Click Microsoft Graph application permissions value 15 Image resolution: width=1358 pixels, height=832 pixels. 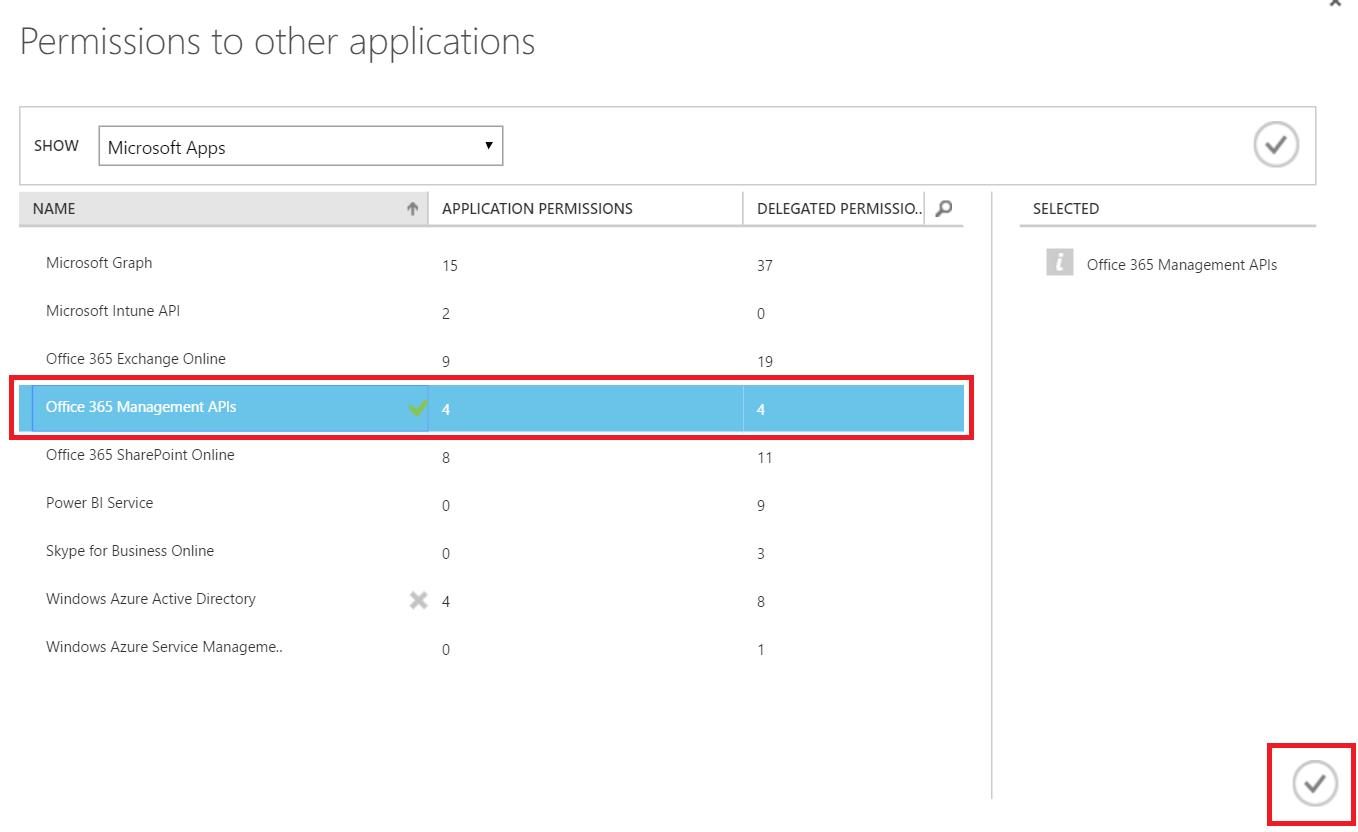pos(450,266)
